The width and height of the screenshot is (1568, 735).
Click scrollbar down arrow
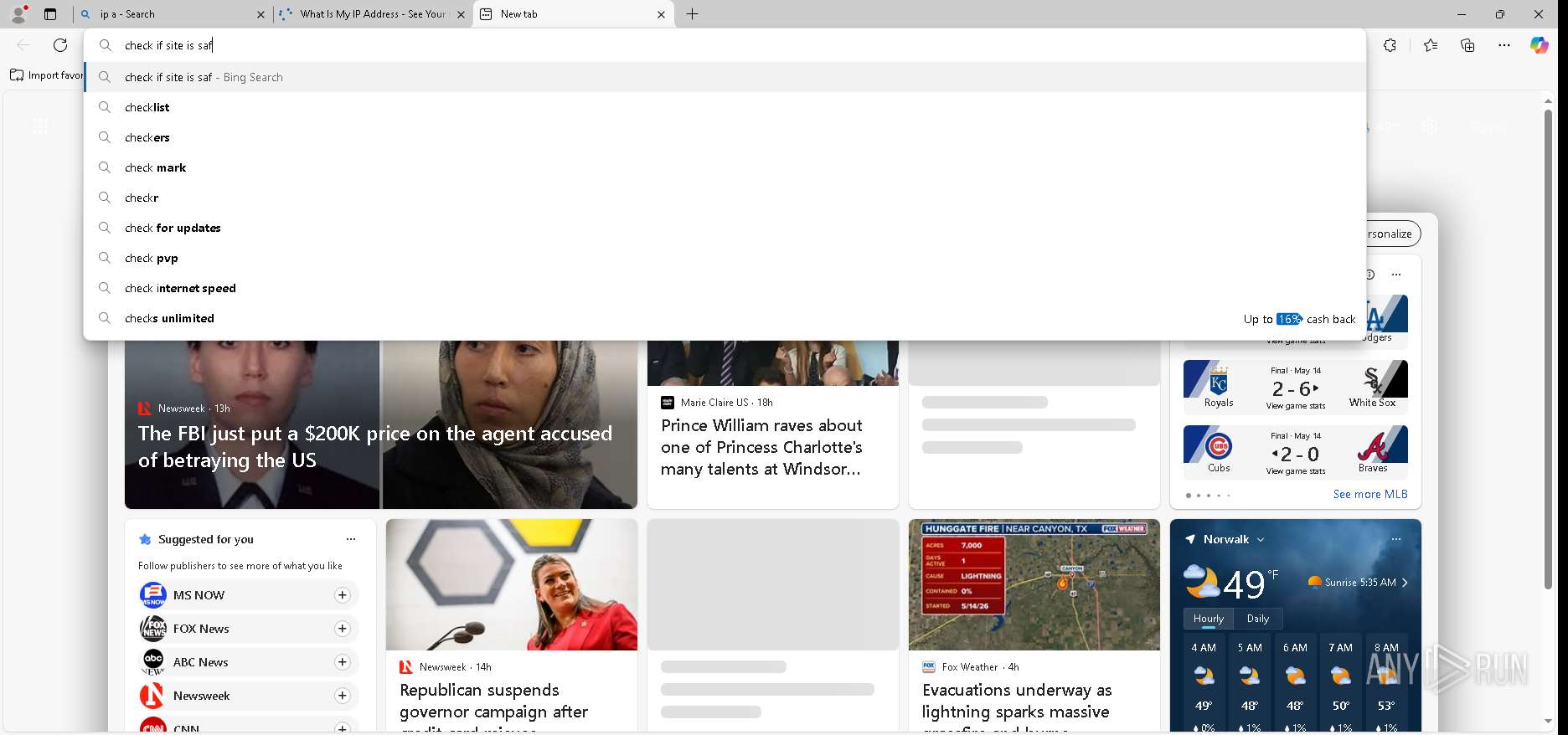(1548, 721)
